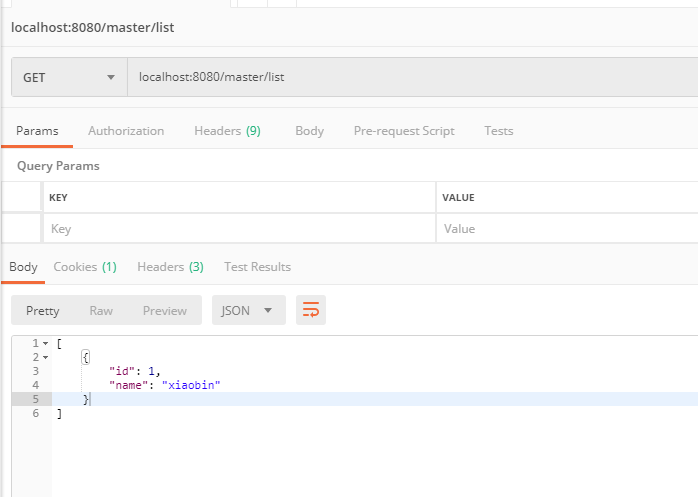Collapse the JSON array at line 1
Viewport: 698px width, 497px height.
(45, 344)
